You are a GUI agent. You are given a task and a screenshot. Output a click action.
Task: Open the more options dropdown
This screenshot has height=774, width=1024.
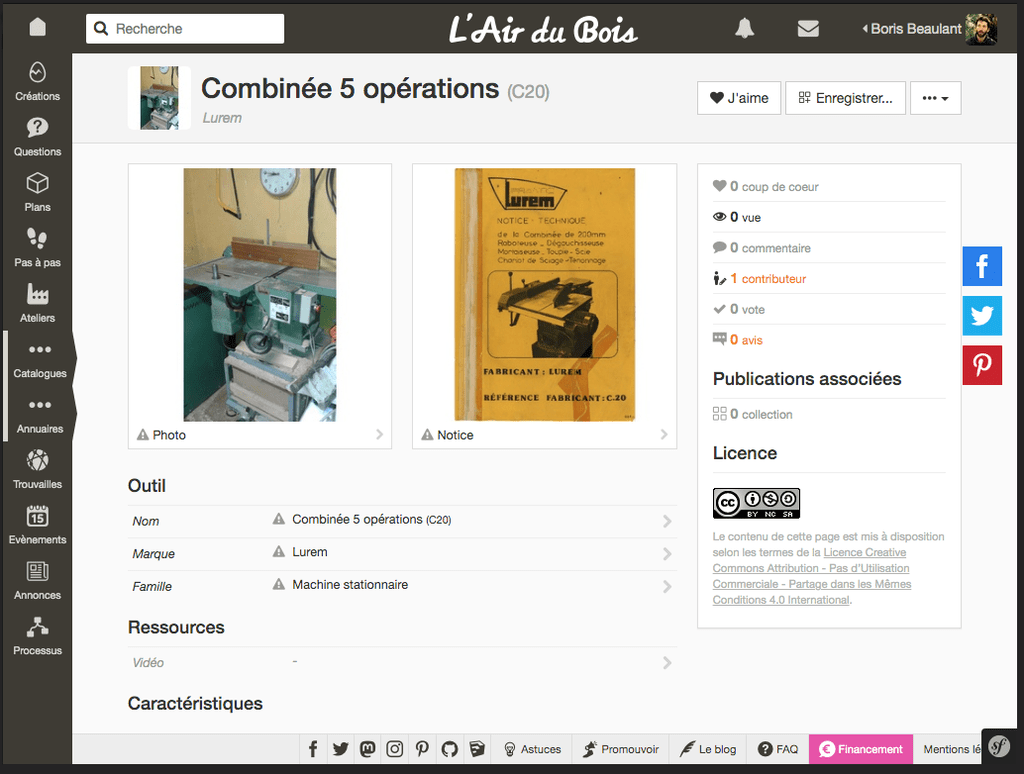click(935, 98)
